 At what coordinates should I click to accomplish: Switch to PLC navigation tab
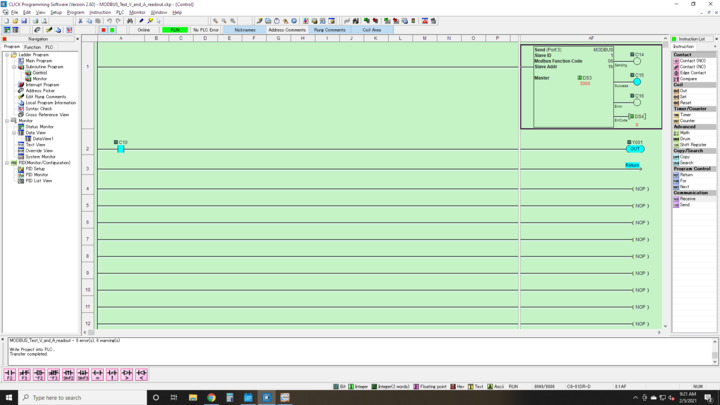49,47
